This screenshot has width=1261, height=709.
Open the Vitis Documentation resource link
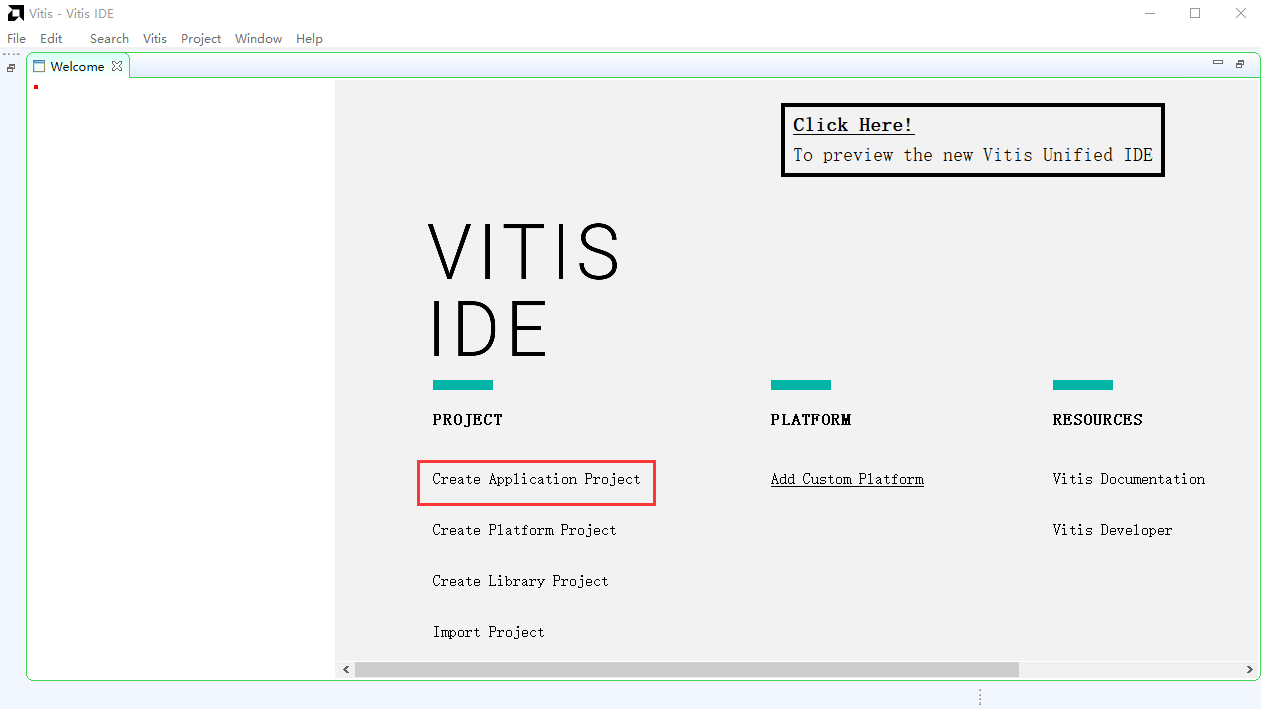point(1129,479)
